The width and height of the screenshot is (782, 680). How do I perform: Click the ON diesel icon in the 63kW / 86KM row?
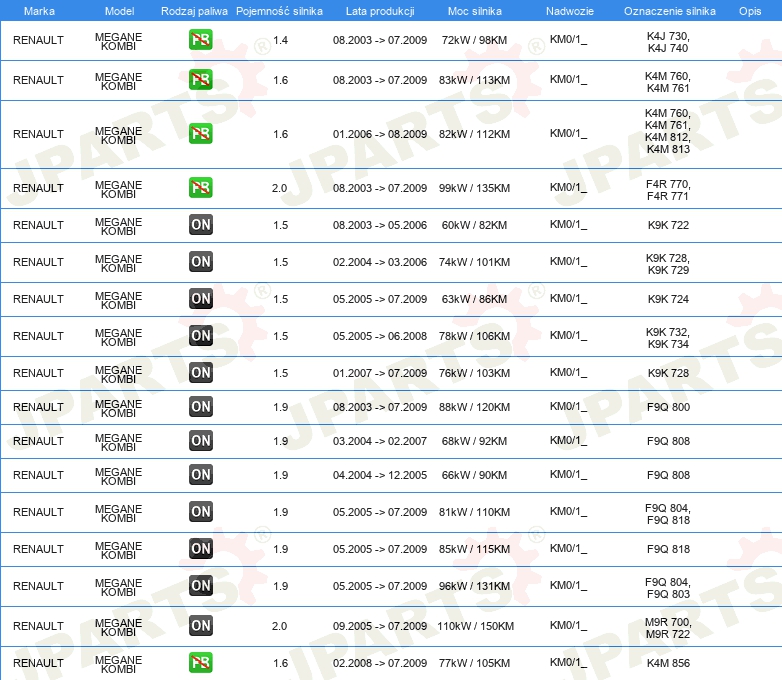click(200, 298)
